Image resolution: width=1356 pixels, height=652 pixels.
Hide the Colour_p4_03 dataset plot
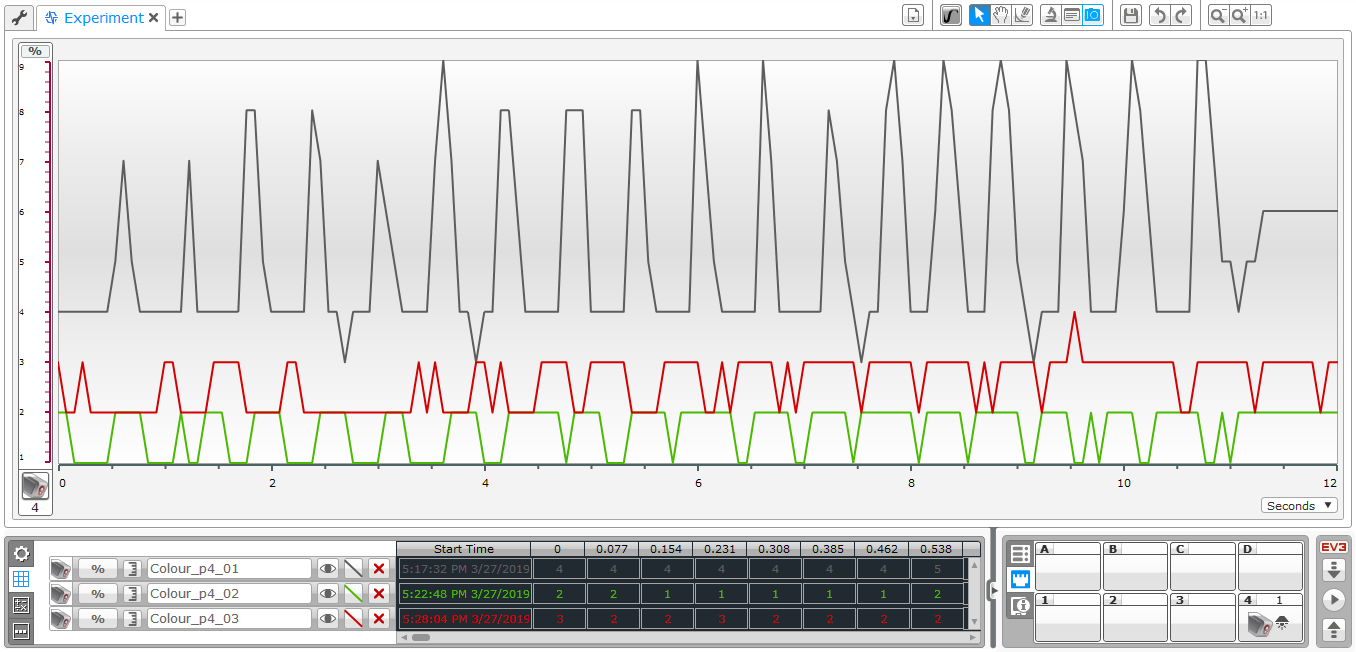tap(328, 619)
